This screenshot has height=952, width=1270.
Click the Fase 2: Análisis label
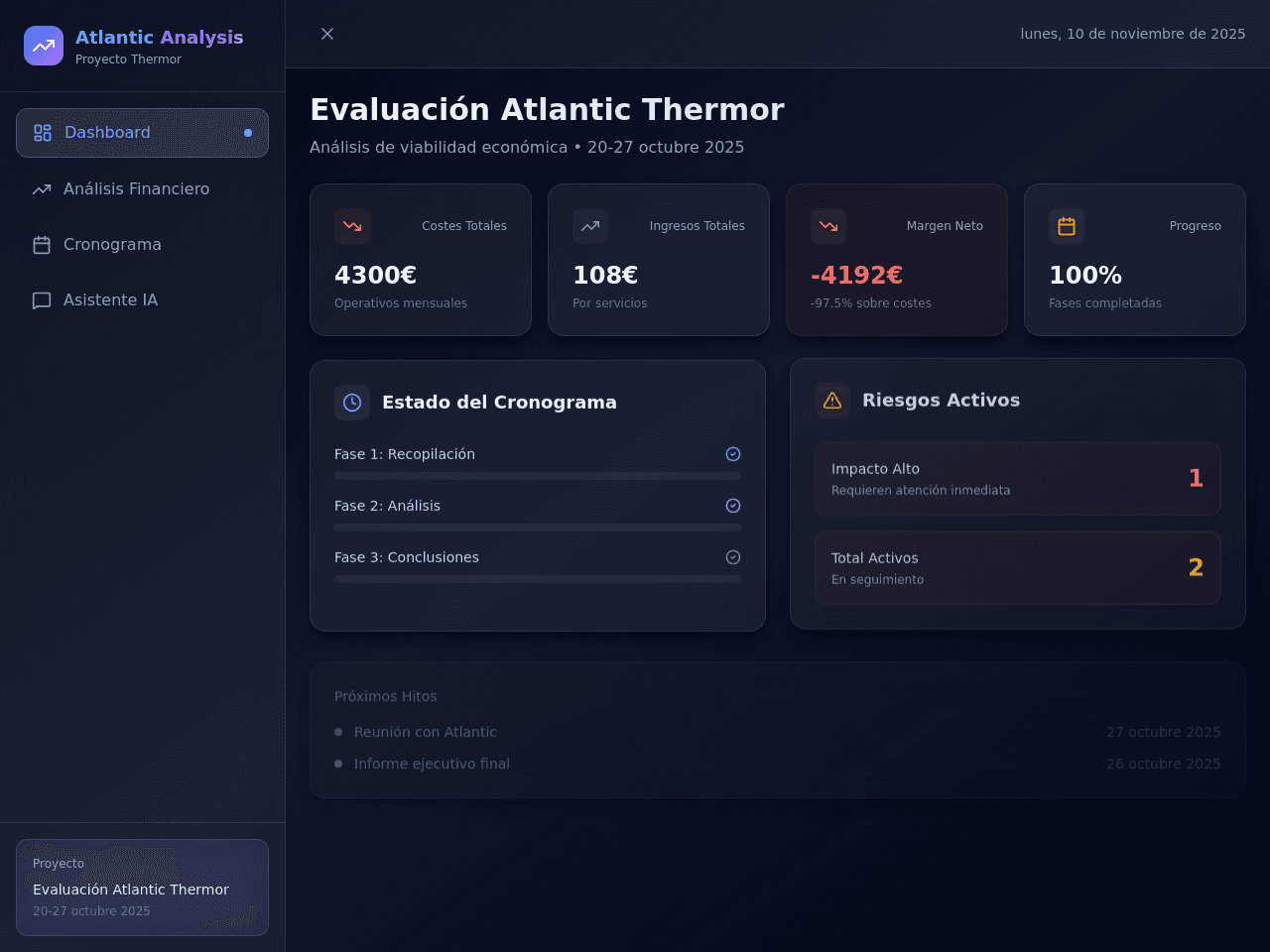pos(387,506)
